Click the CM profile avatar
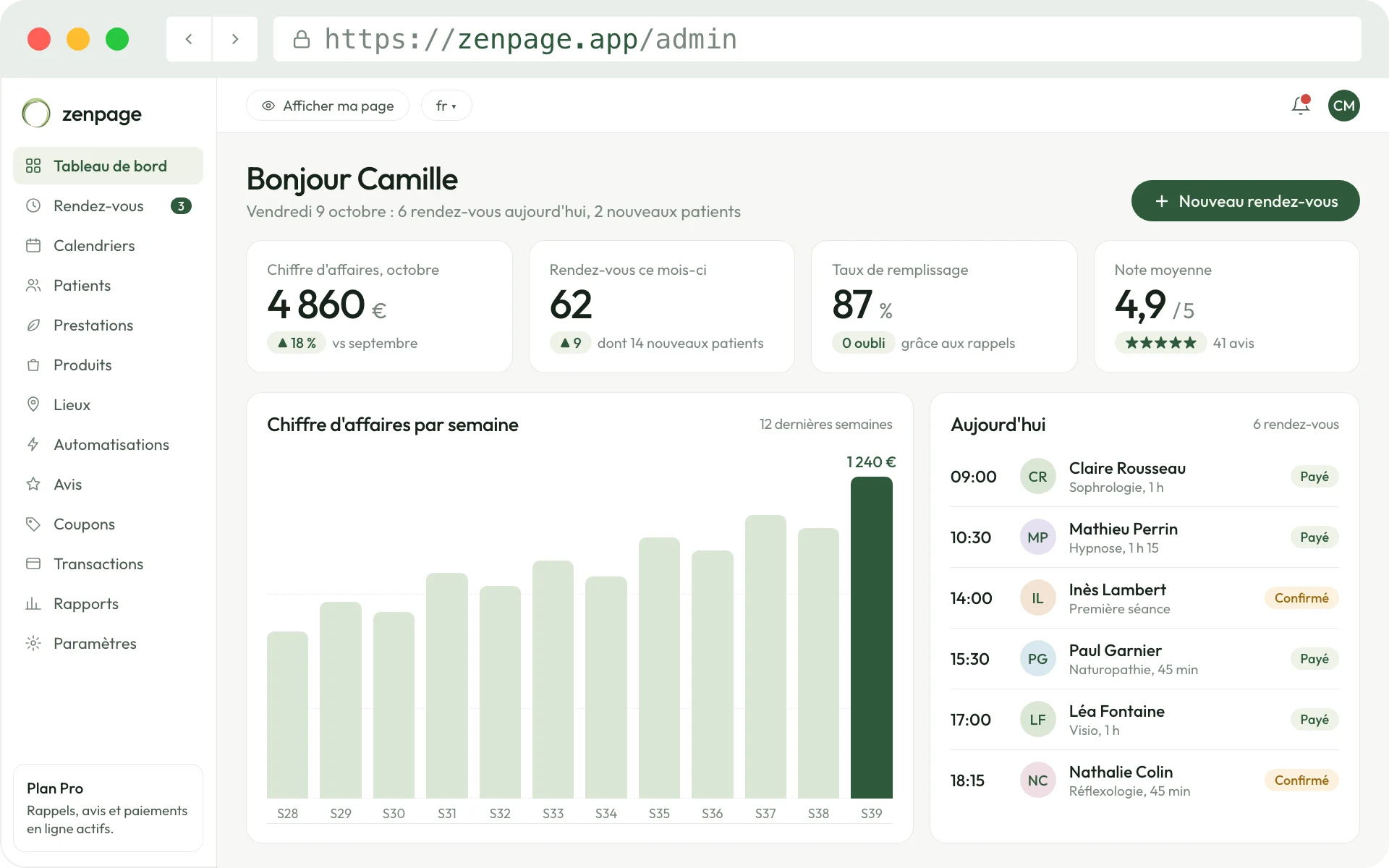 pyautogui.click(x=1343, y=106)
